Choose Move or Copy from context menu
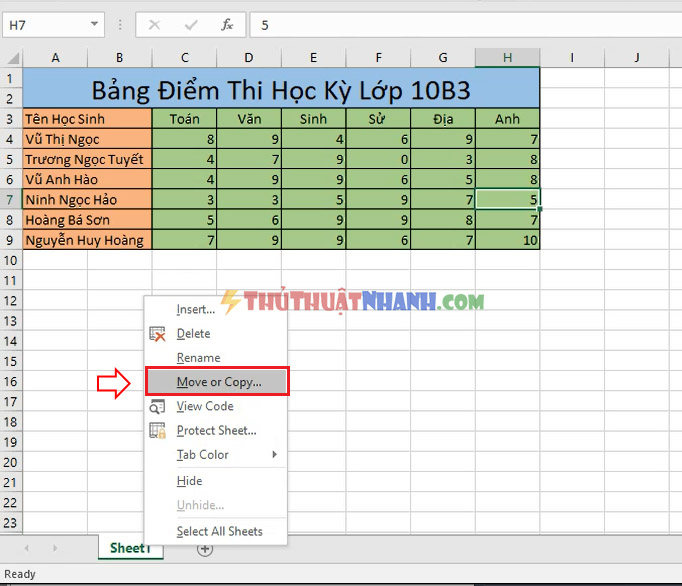 pos(217,382)
